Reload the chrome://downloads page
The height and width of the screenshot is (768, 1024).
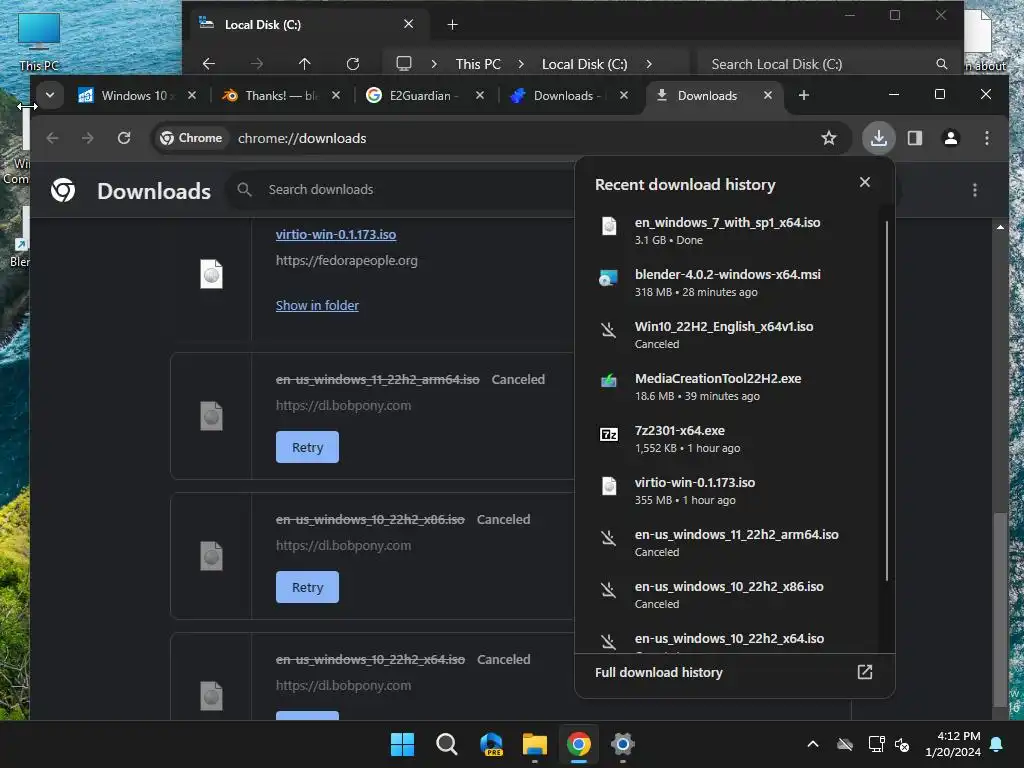(124, 138)
